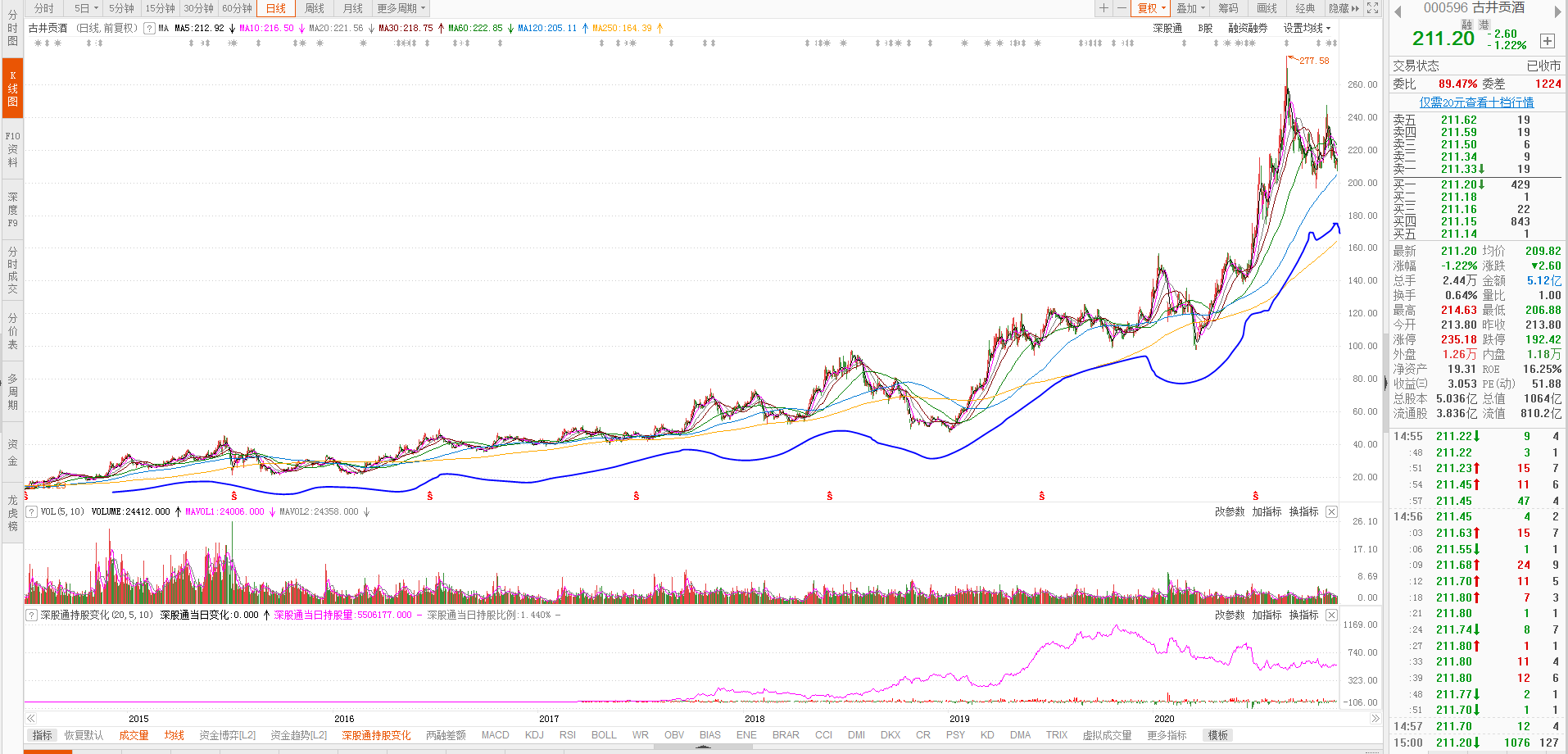Toggle the 经典 classic layout

1305,8
